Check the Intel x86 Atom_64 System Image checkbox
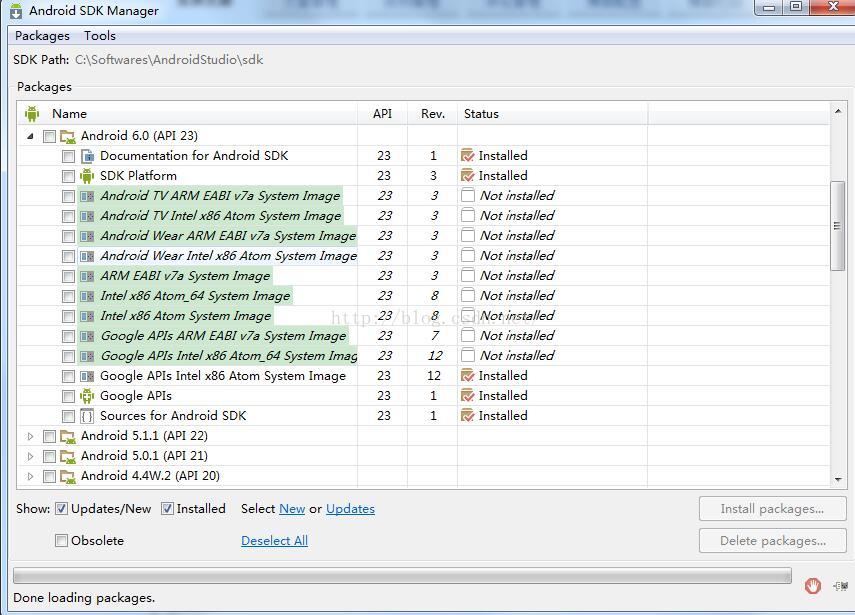 [x=68, y=297]
